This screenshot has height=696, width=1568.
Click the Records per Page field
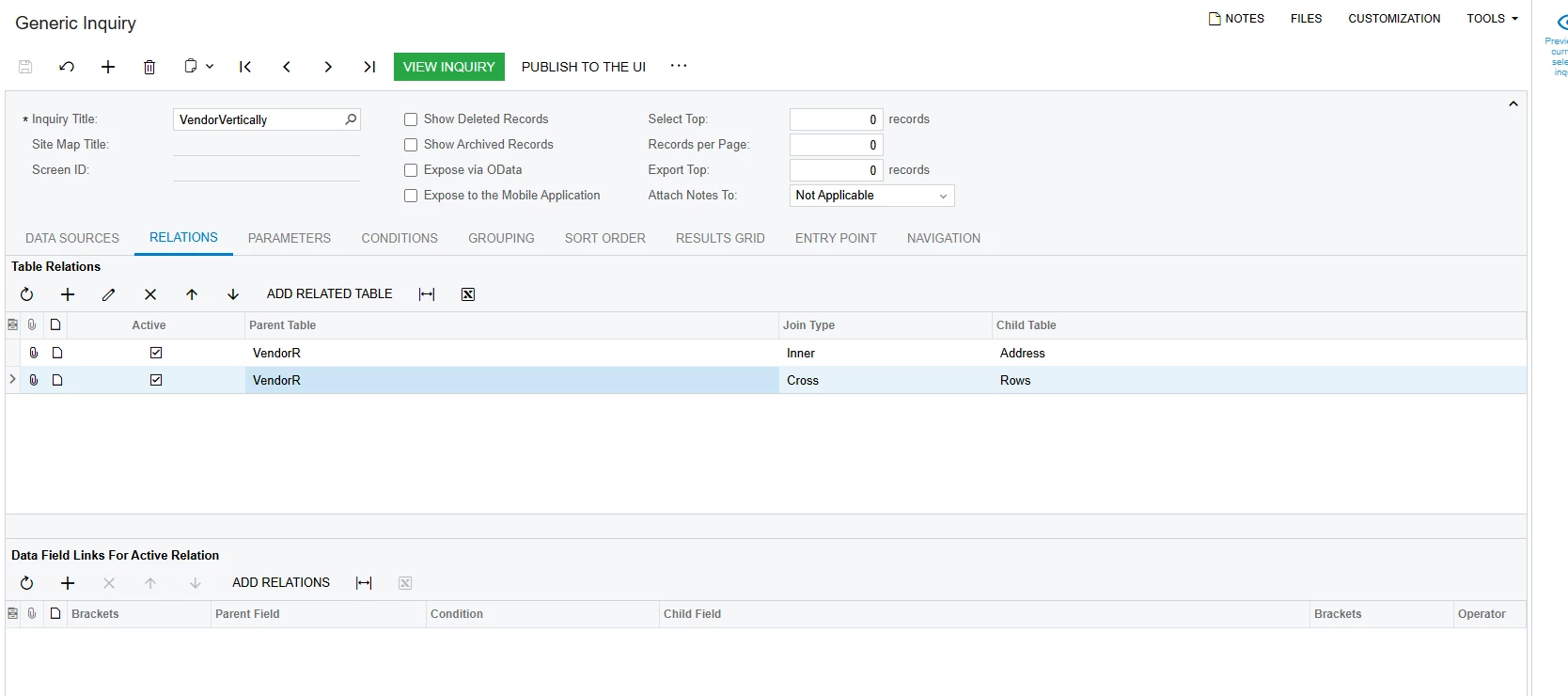pos(836,145)
